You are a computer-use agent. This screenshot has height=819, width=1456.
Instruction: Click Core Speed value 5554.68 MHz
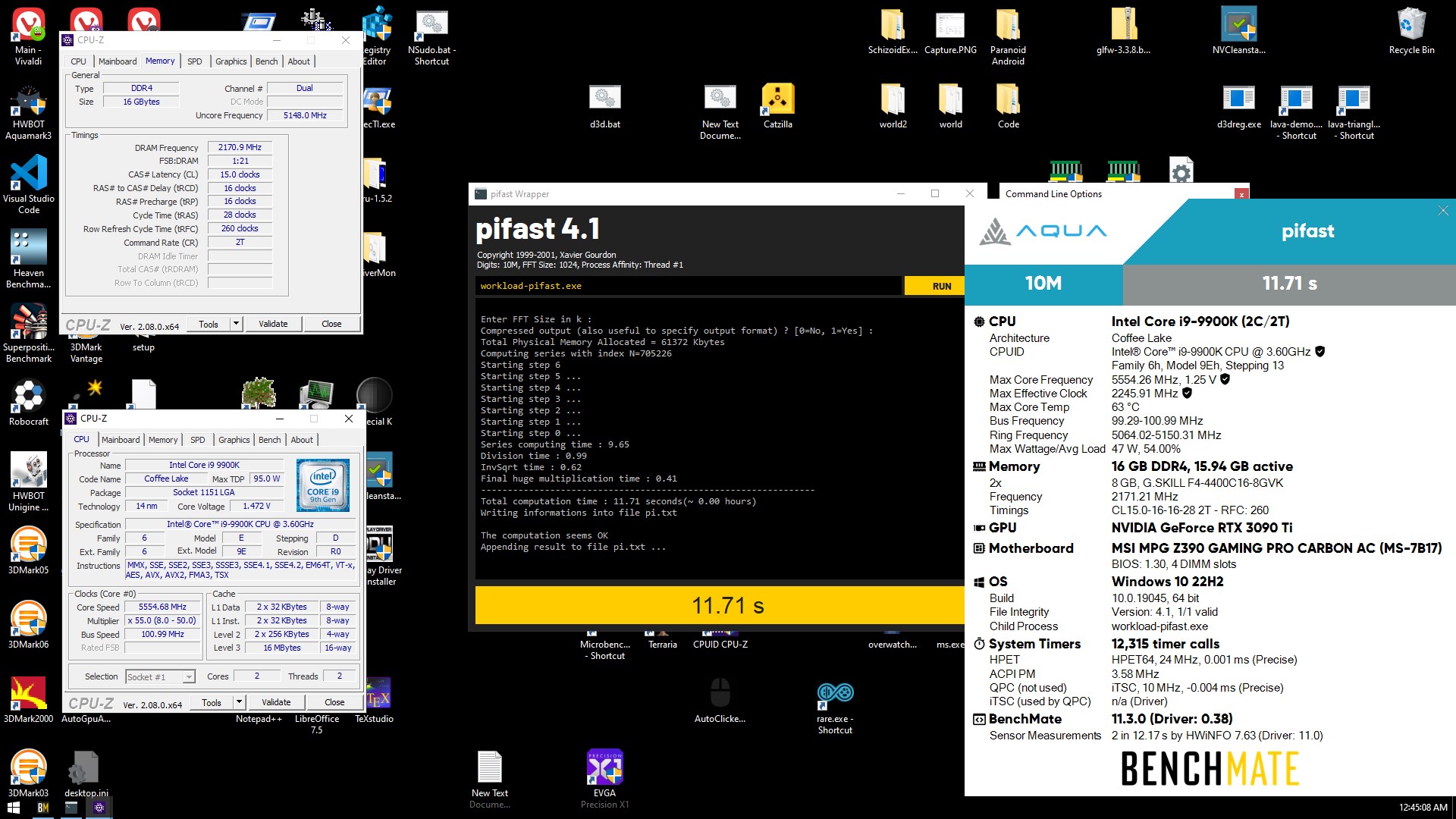(162, 607)
